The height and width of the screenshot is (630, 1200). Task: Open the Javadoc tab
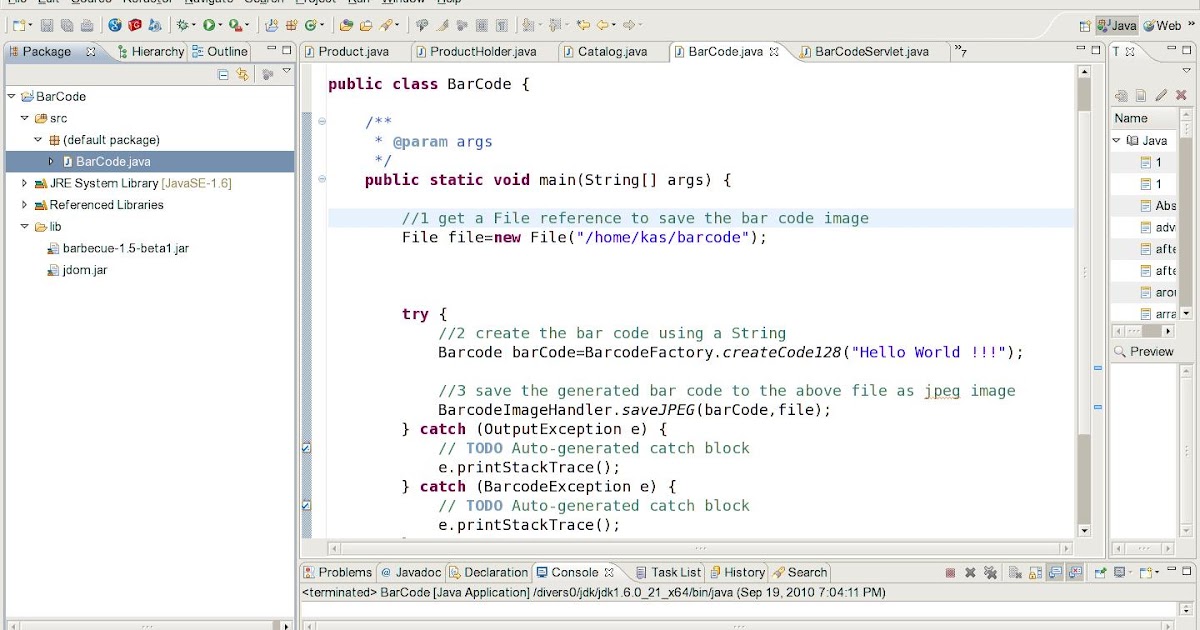[411, 573]
